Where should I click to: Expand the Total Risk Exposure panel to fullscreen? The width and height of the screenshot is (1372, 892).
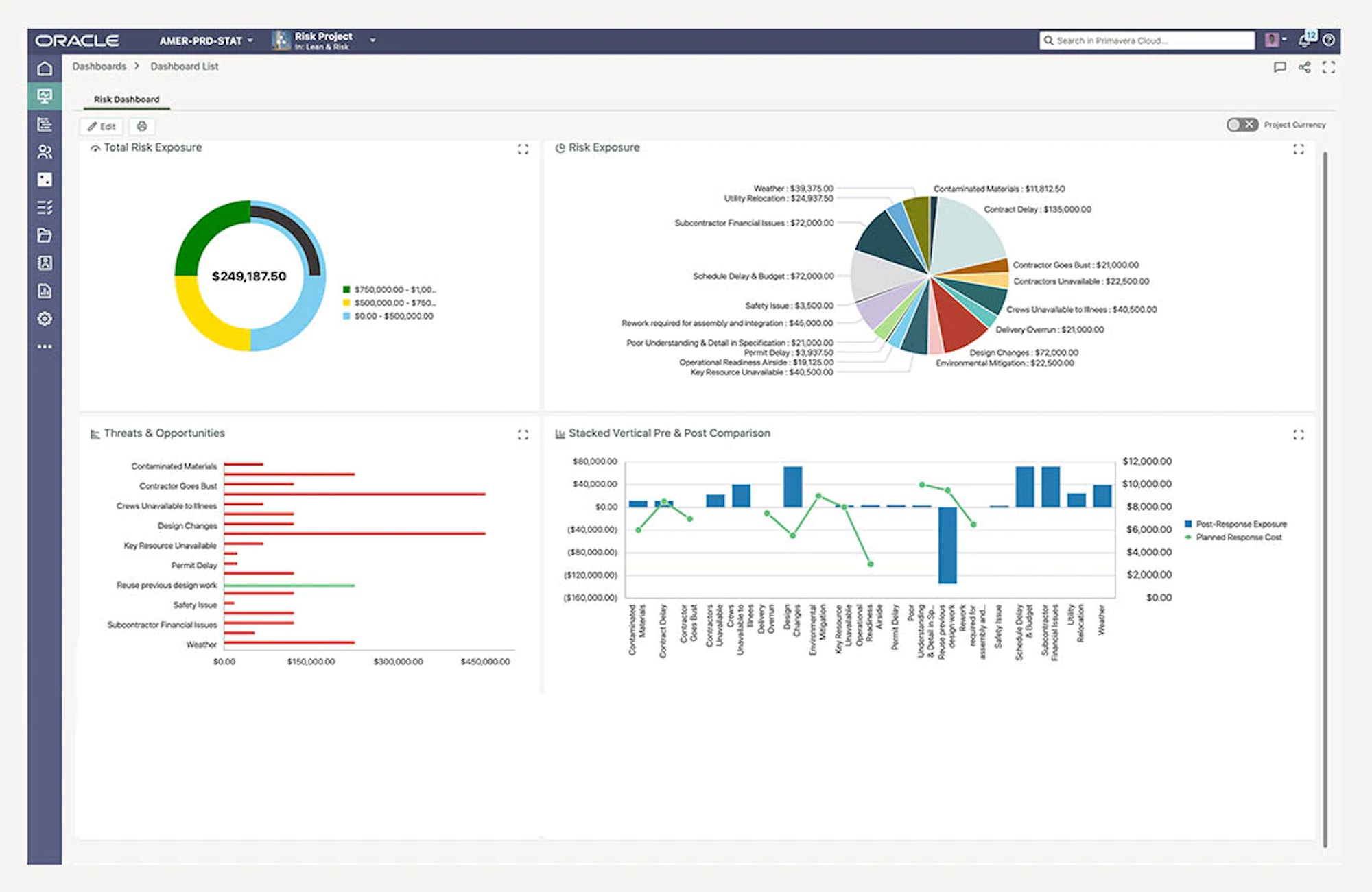tap(523, 149)
